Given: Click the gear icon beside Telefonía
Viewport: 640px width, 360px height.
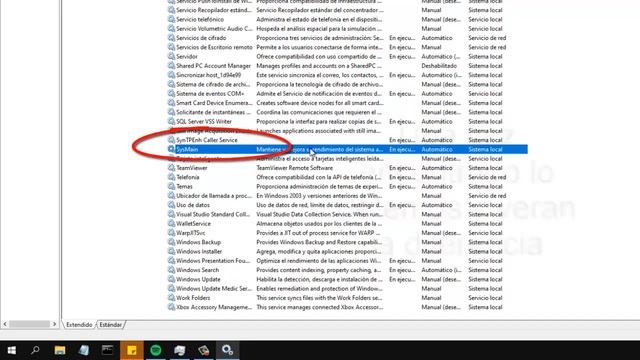Looking at the screenshot, I should coord(171,177).
